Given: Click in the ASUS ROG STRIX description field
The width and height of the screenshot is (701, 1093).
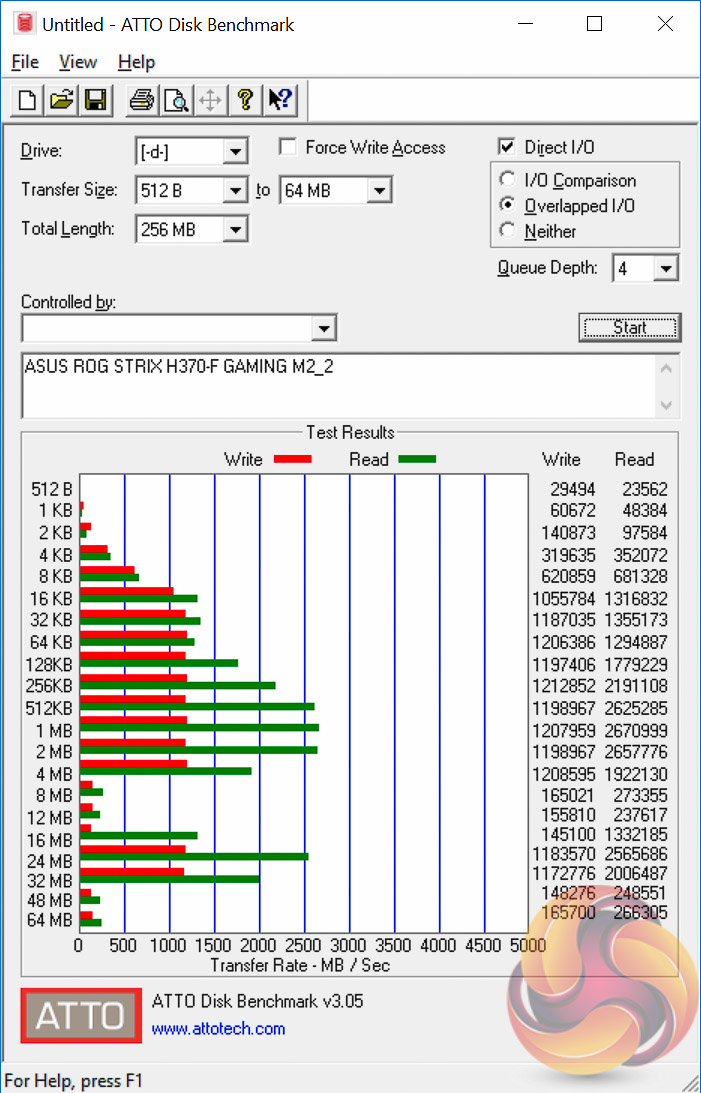Looking at the screenshot, I should point(339,386).
